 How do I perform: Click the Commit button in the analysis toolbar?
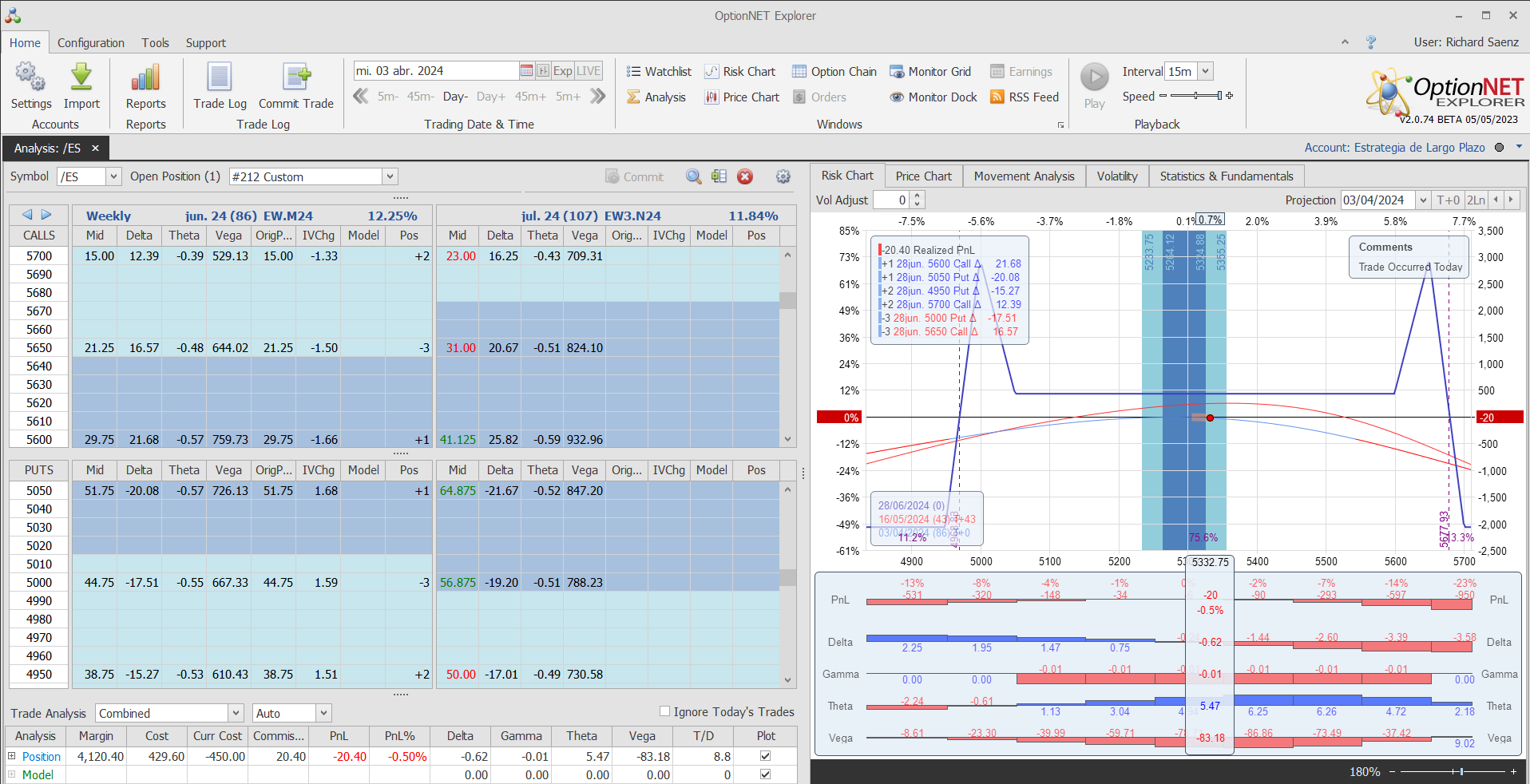635,176
